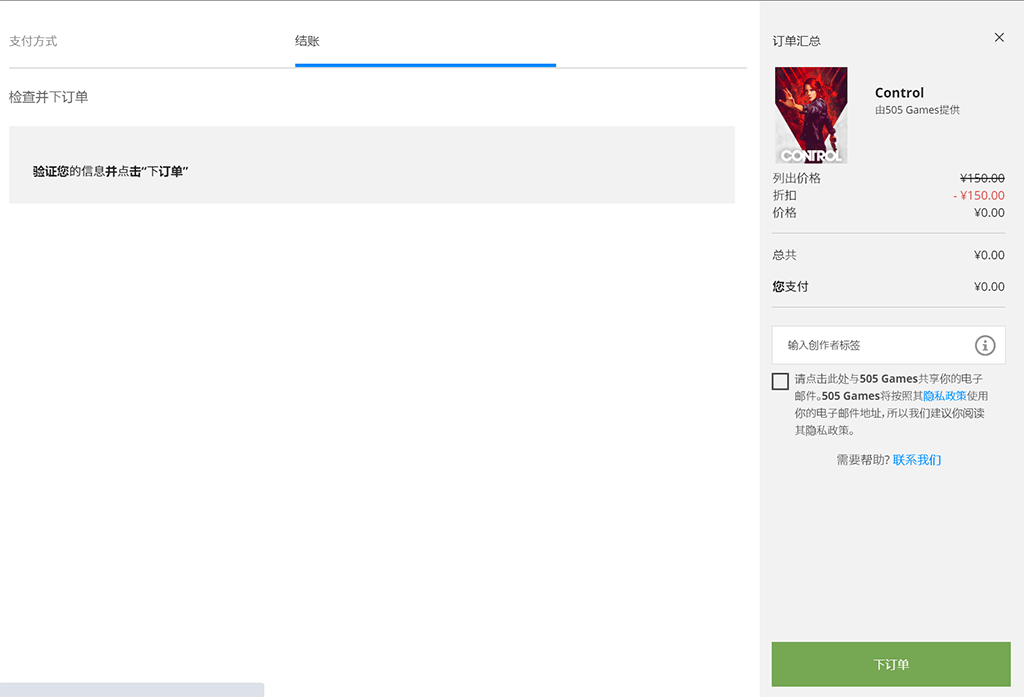
Task: Click the info icon beside creator tag field
Action: pos(985,345)
